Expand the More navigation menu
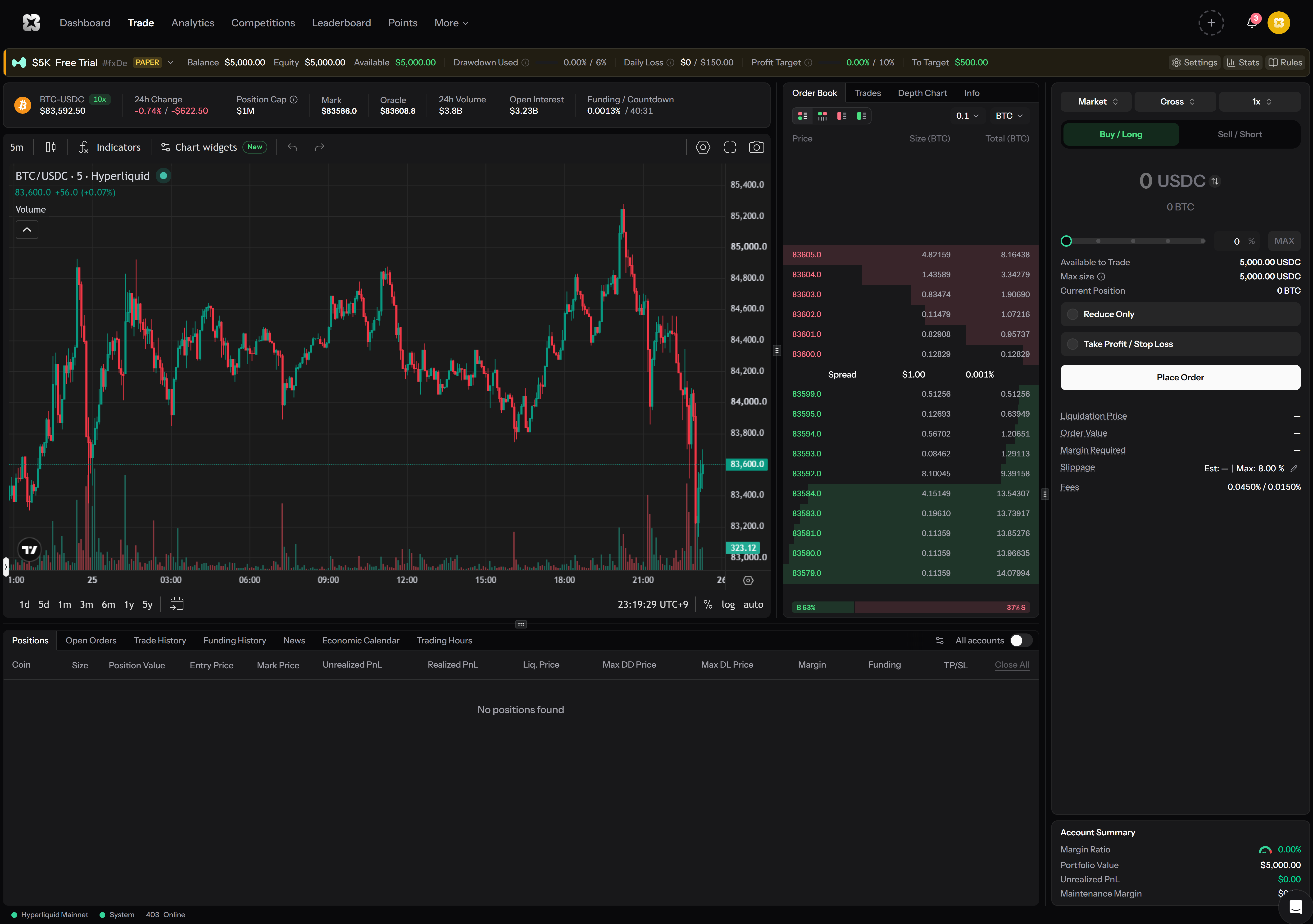 pos(451,23)
